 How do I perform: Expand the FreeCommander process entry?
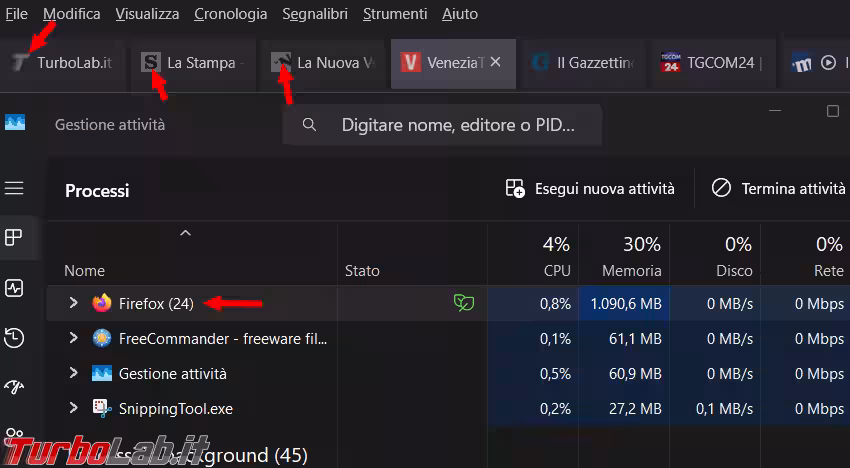73,338
